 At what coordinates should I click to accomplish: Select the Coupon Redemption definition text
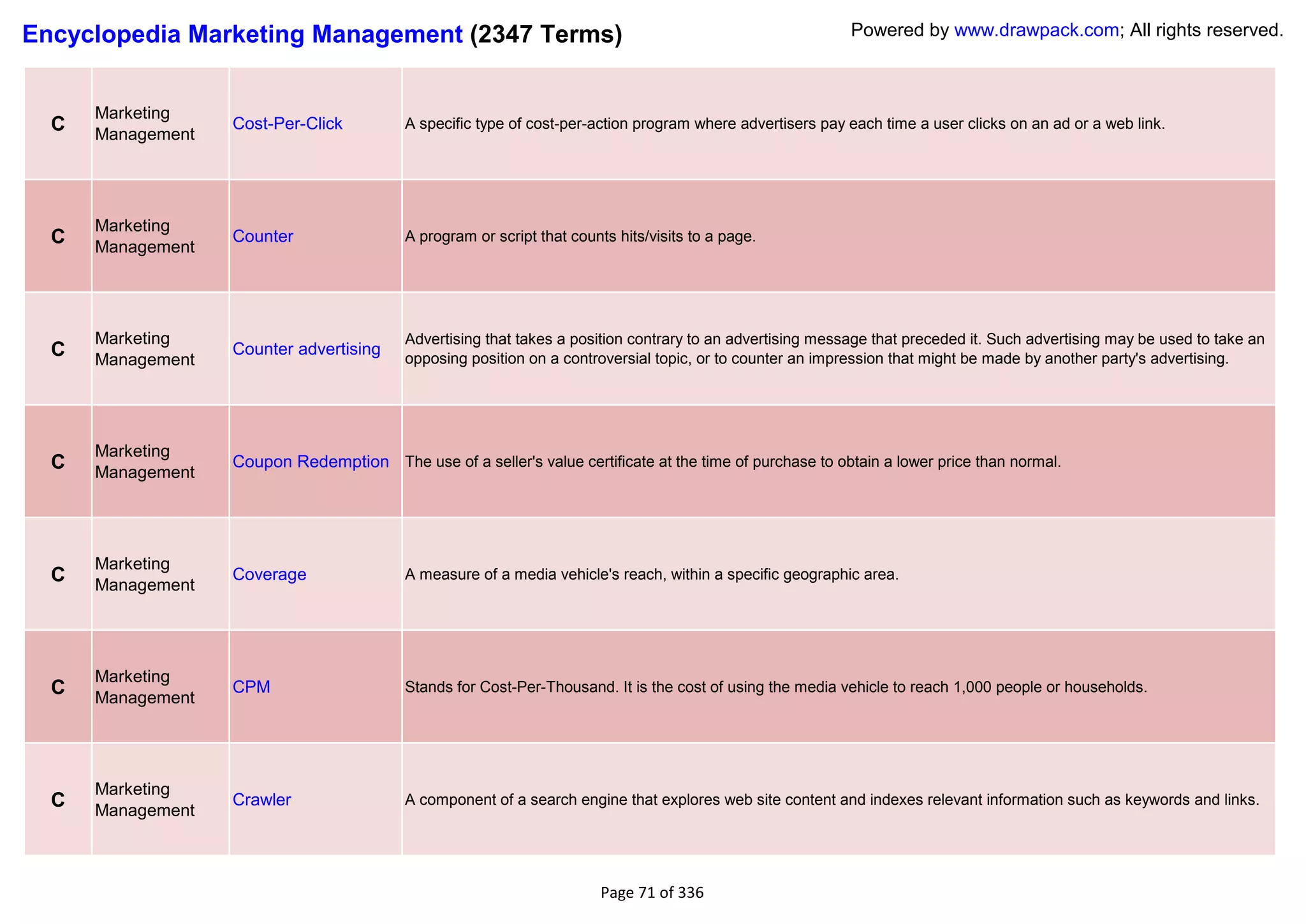click(733, 462)
